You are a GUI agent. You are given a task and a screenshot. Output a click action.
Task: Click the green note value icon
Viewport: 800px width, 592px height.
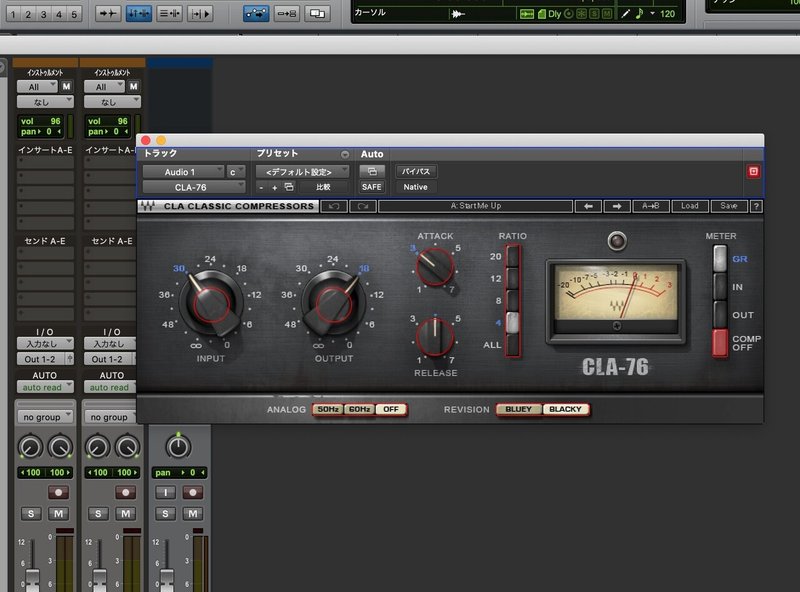click(639, 14)
